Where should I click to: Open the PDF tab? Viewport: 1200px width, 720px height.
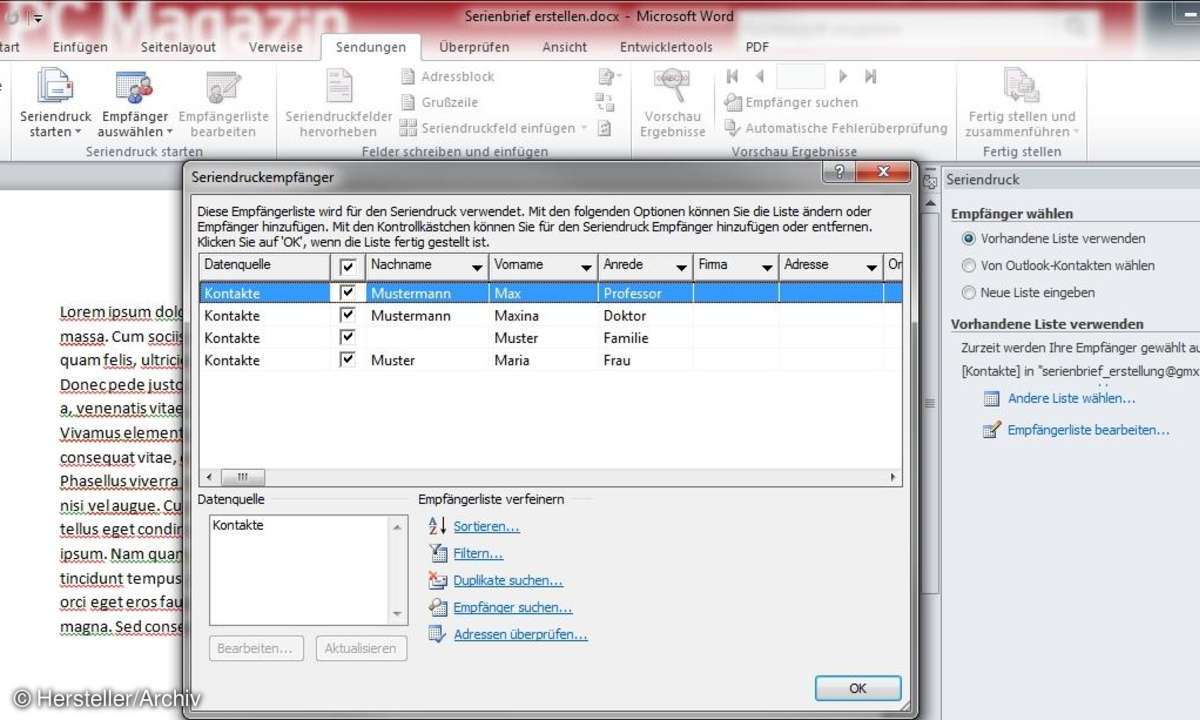point(757,47)
